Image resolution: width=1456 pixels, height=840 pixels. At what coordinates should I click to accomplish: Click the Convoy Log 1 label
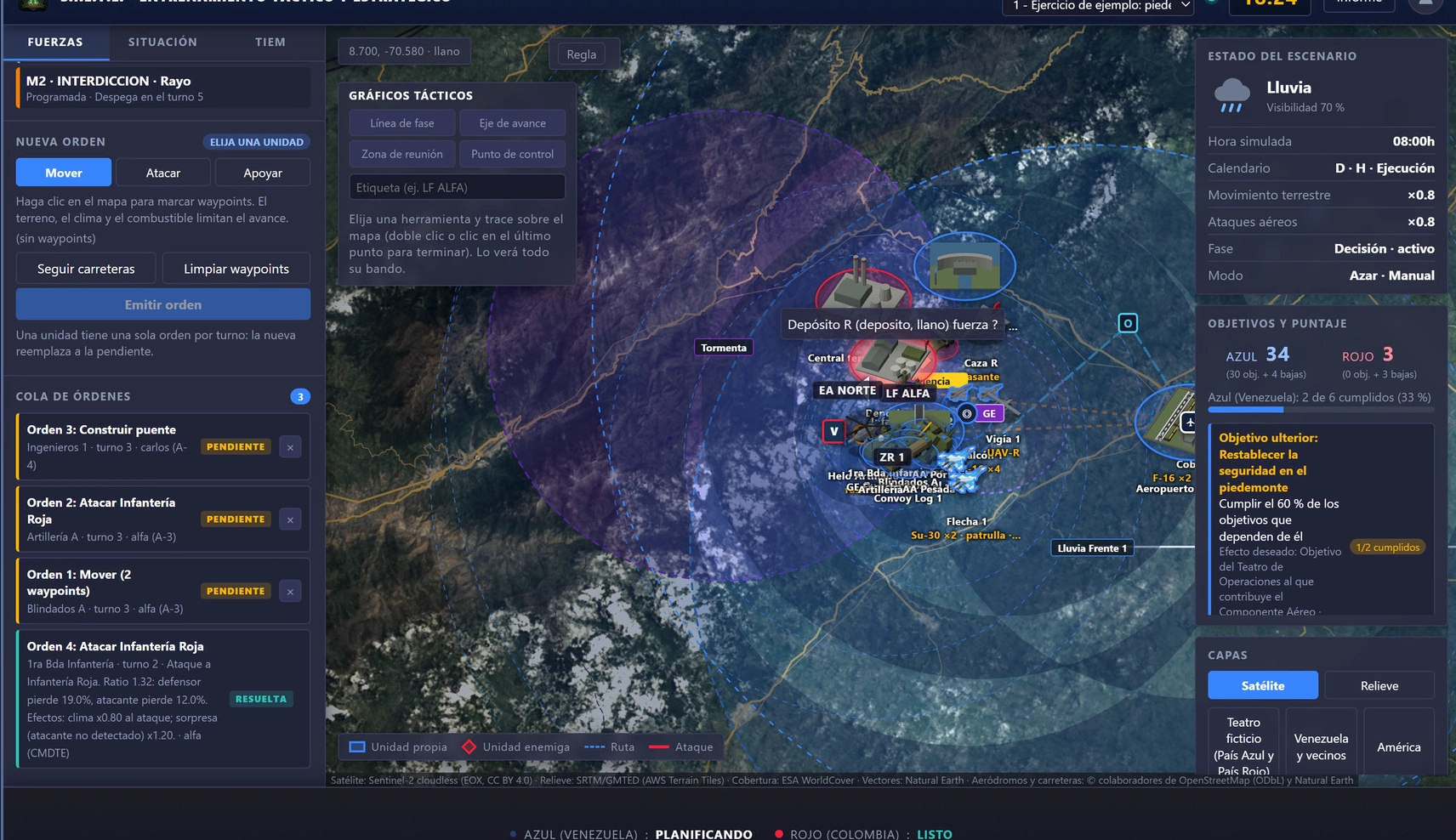pos(907,499)
